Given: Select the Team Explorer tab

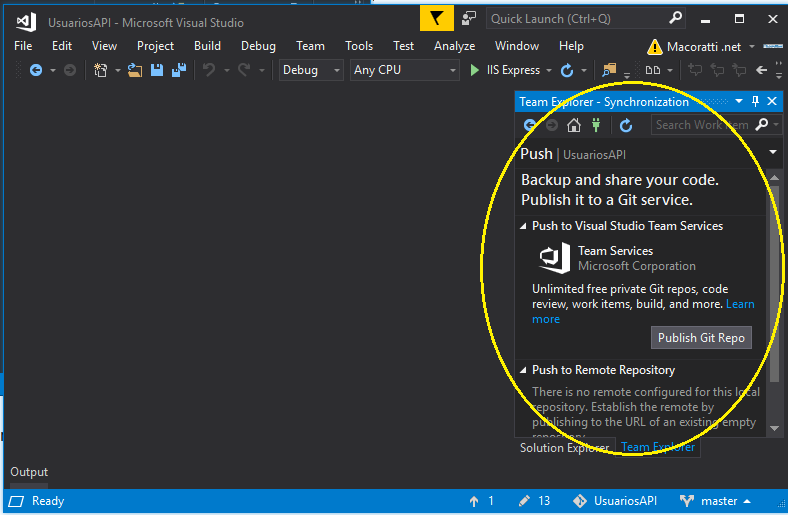Looking at the screenshot, I should [x=658, y=447].
